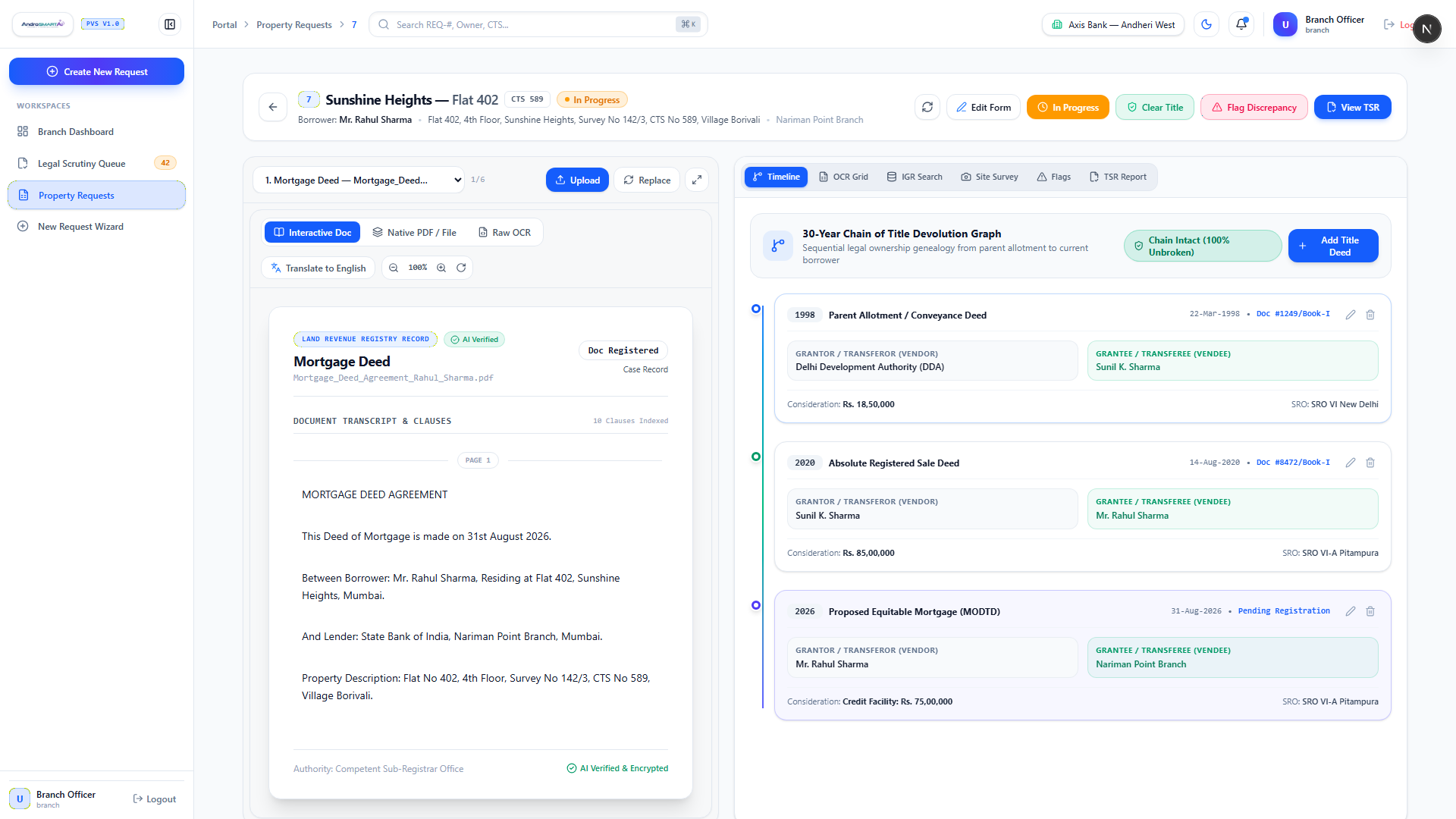1456x819 pixels.
Task: Edit the 1998 Parent Allotment deed
Action: point(1351,315)
